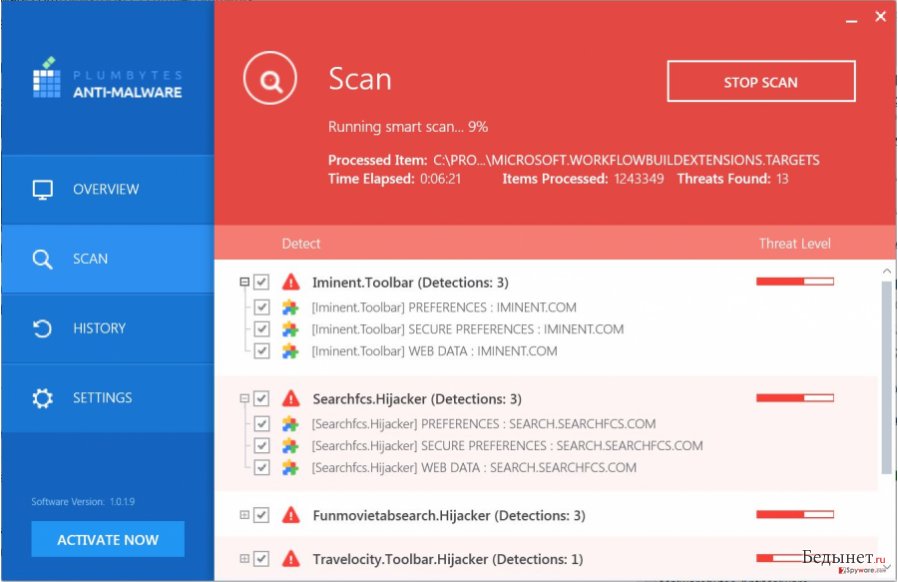Uncheck the Iminent.Toolbar group checkbox

(261, 282)
